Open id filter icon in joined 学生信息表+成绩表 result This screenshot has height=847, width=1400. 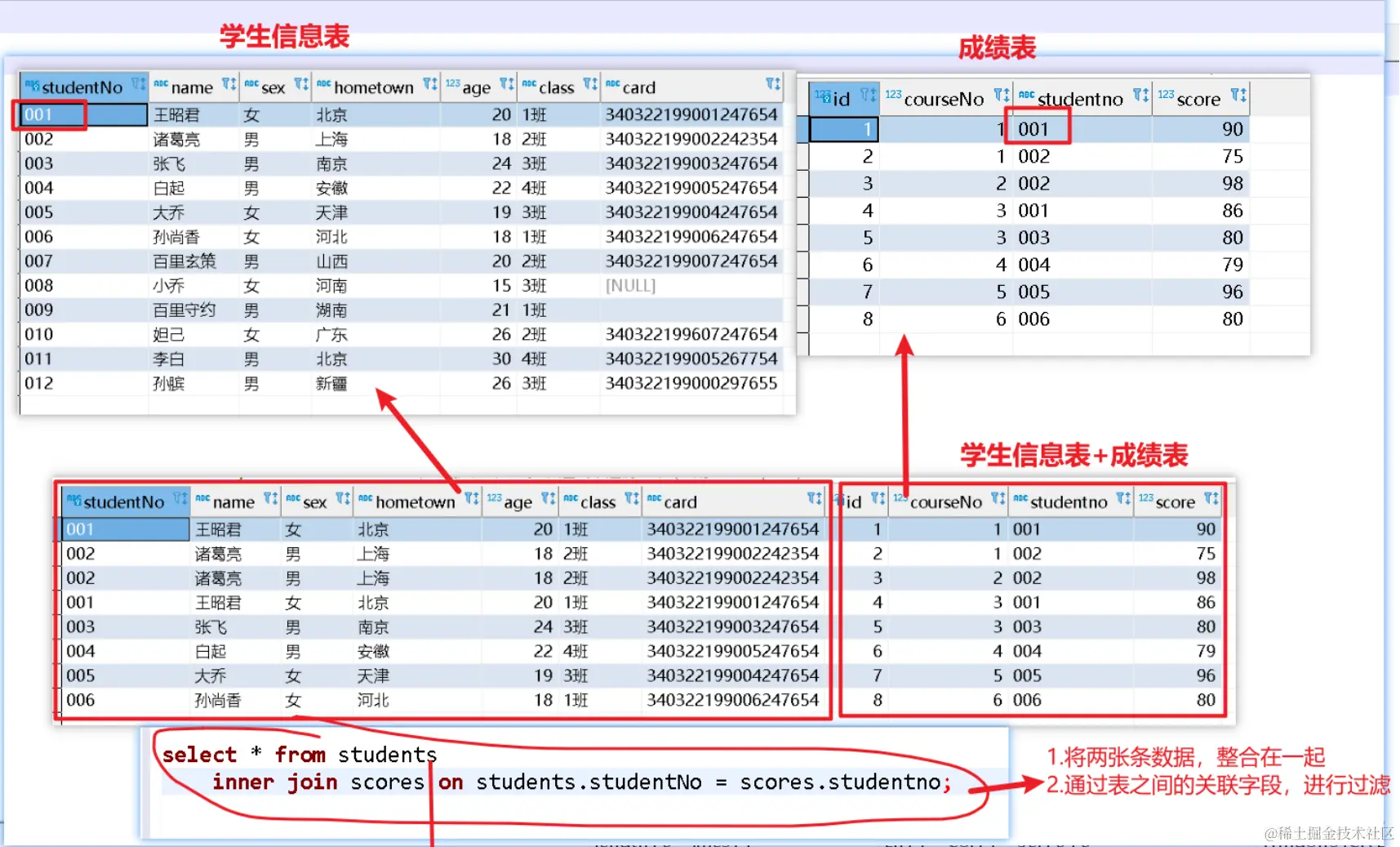pyautogui.click(x=878, y=498)
